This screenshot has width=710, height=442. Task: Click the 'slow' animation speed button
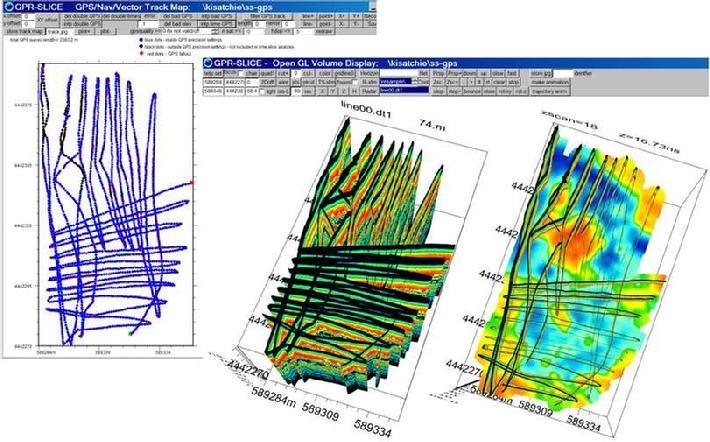point(498,73)
